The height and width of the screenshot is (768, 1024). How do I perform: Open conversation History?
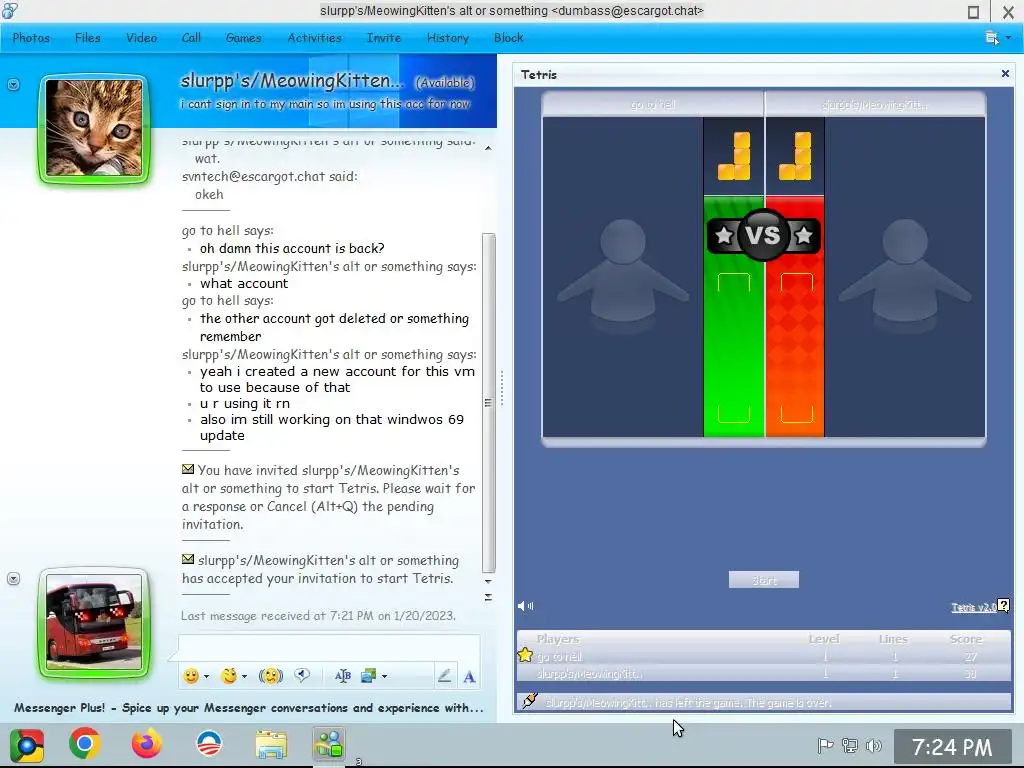[x=448, y=38]
